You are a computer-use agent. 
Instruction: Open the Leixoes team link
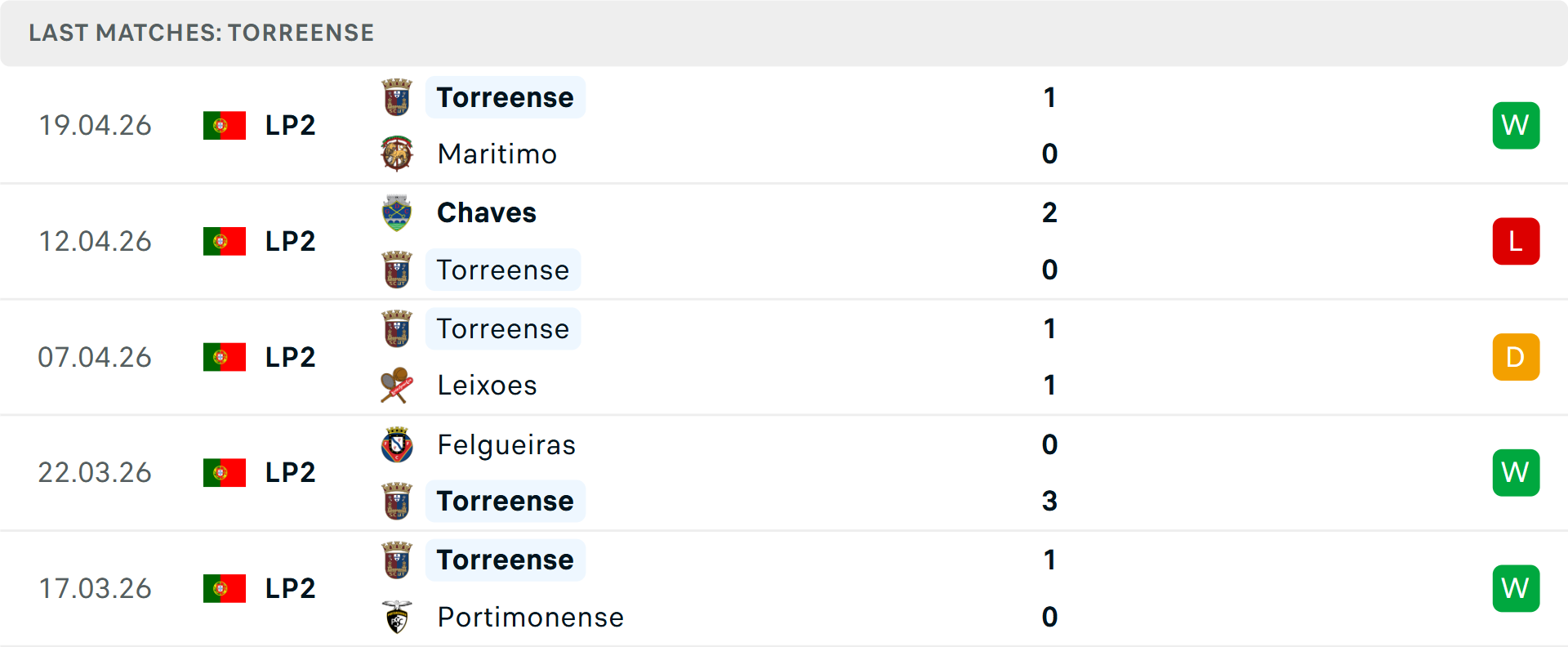[x=487, y=386]
